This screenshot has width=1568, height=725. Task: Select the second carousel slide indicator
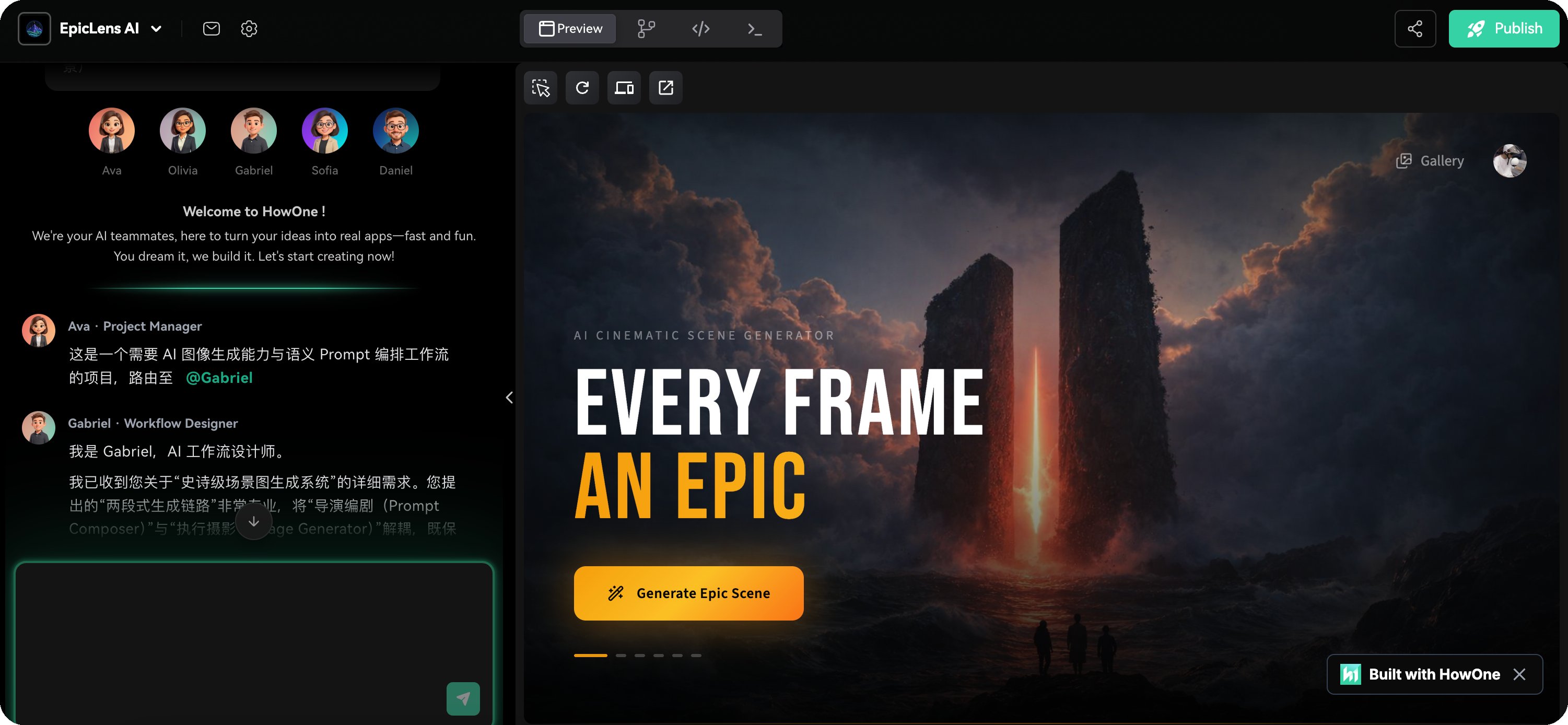coord(621,656)
